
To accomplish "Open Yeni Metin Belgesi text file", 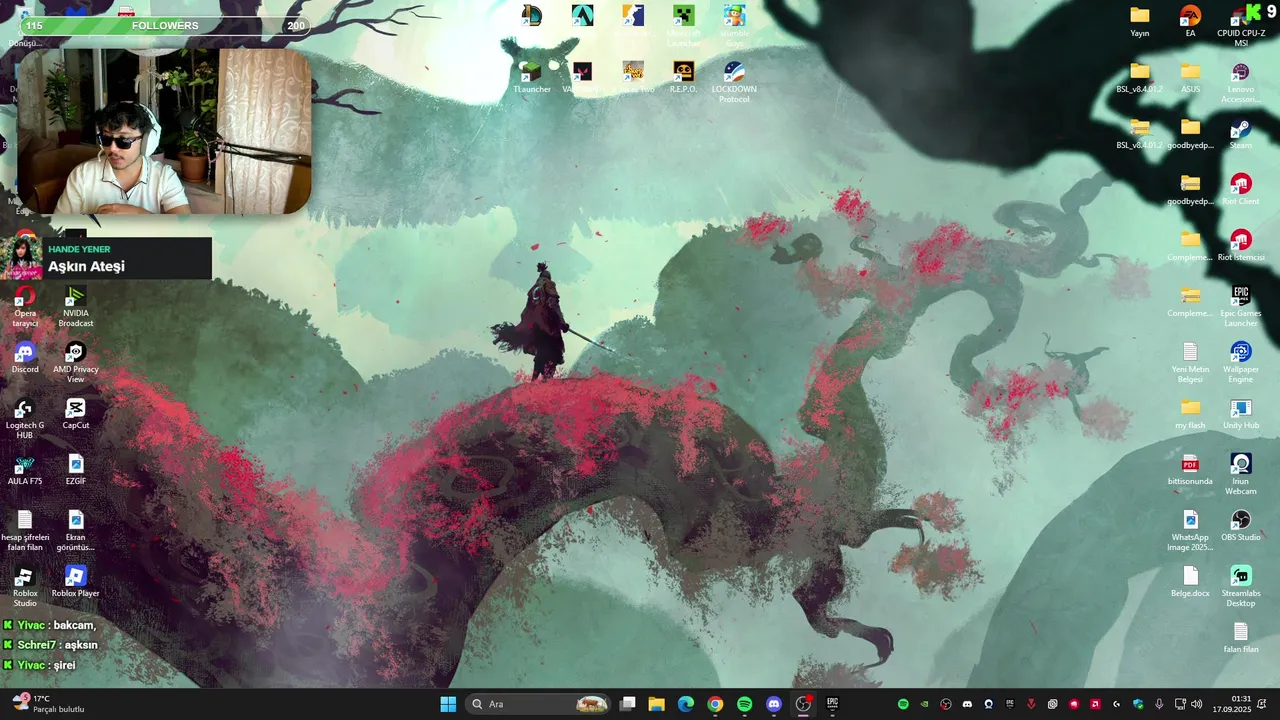I will [1190, 362].
